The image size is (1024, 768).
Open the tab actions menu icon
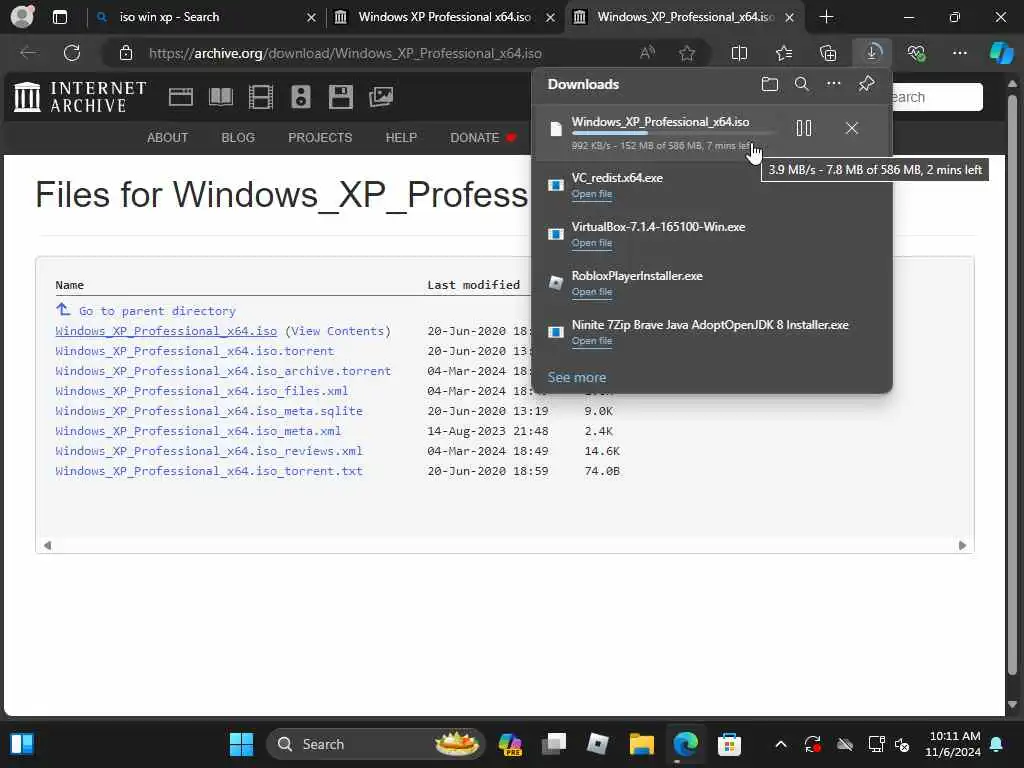60,17
